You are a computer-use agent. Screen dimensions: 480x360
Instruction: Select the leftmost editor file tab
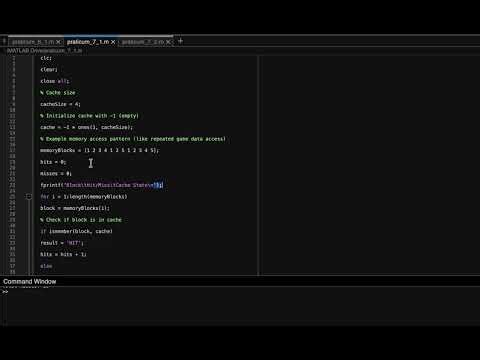tap(33, 42)
